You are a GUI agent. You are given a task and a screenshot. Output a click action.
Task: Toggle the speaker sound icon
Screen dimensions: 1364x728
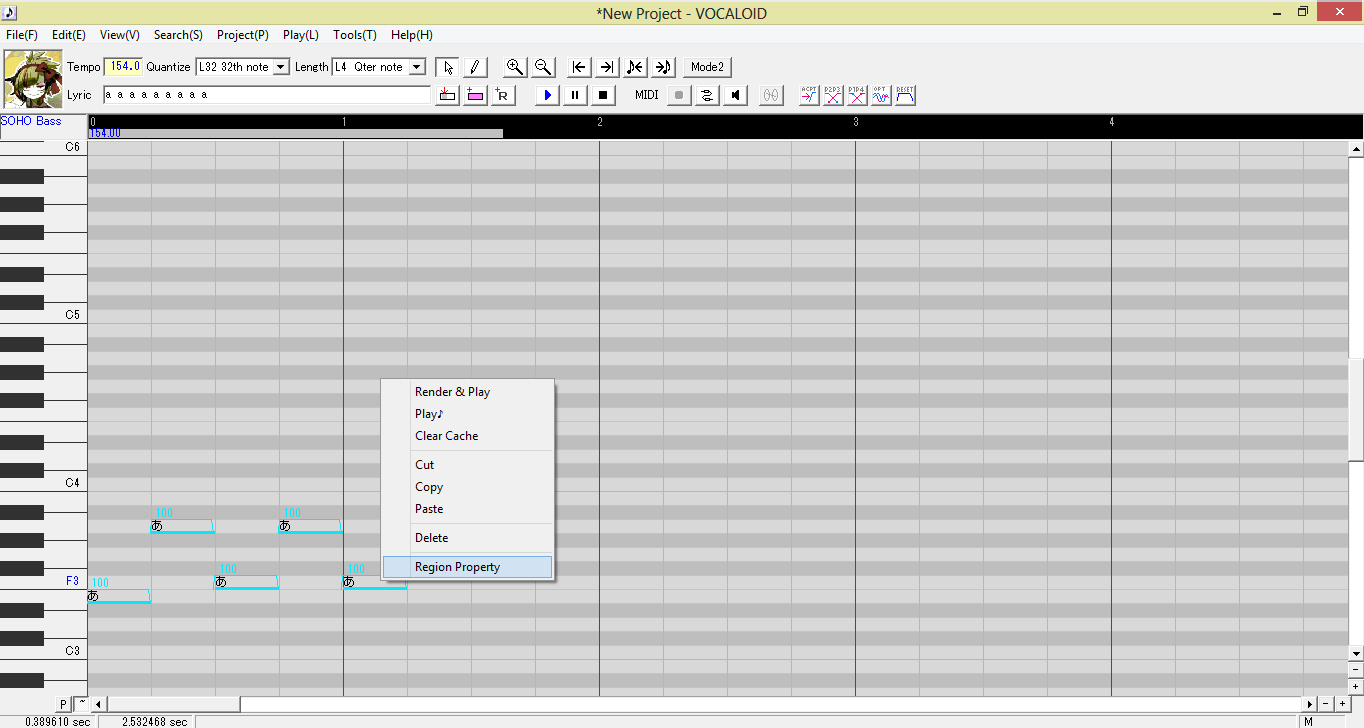pyautogui.click(x=735, y=95)
